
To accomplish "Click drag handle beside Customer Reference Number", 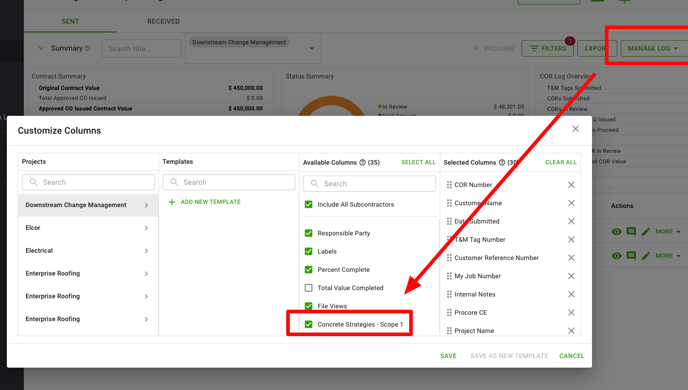I will coord(449,258).
